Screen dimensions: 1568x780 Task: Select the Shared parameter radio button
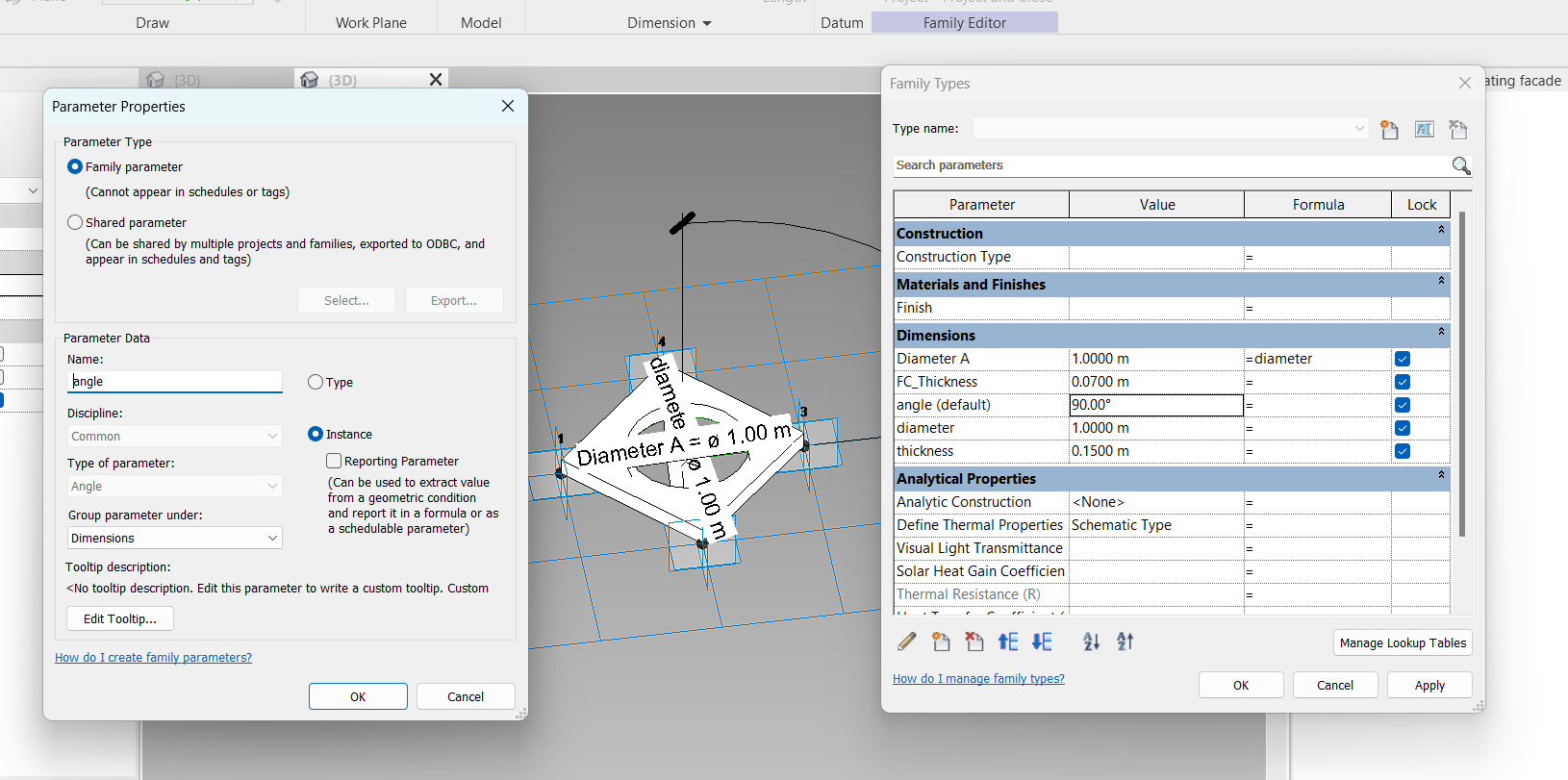pyautogui.click(x=75, y=222)
